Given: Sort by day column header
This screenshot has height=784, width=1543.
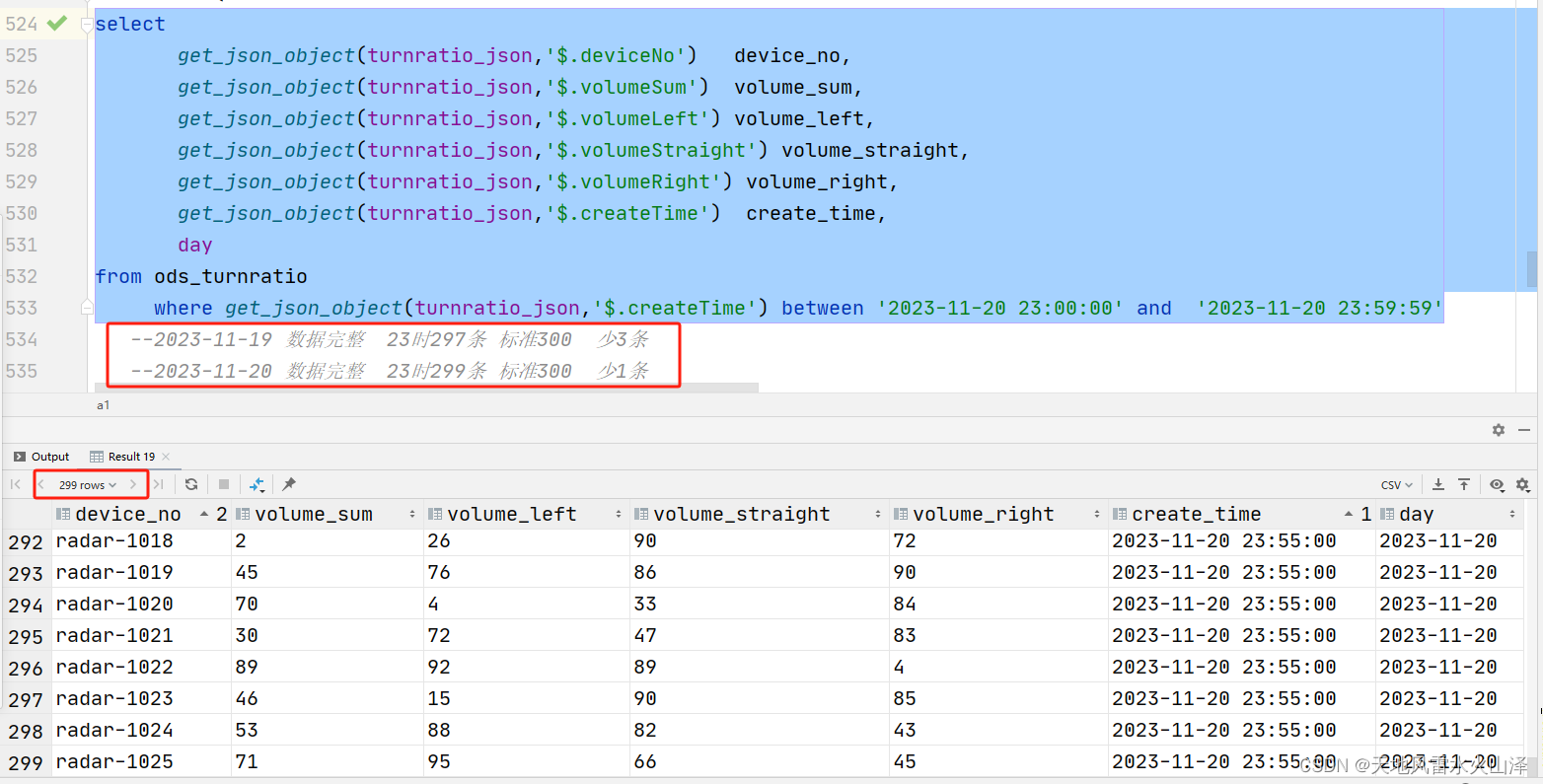Looking at the screenshot, I should (x=1416, y=514).
